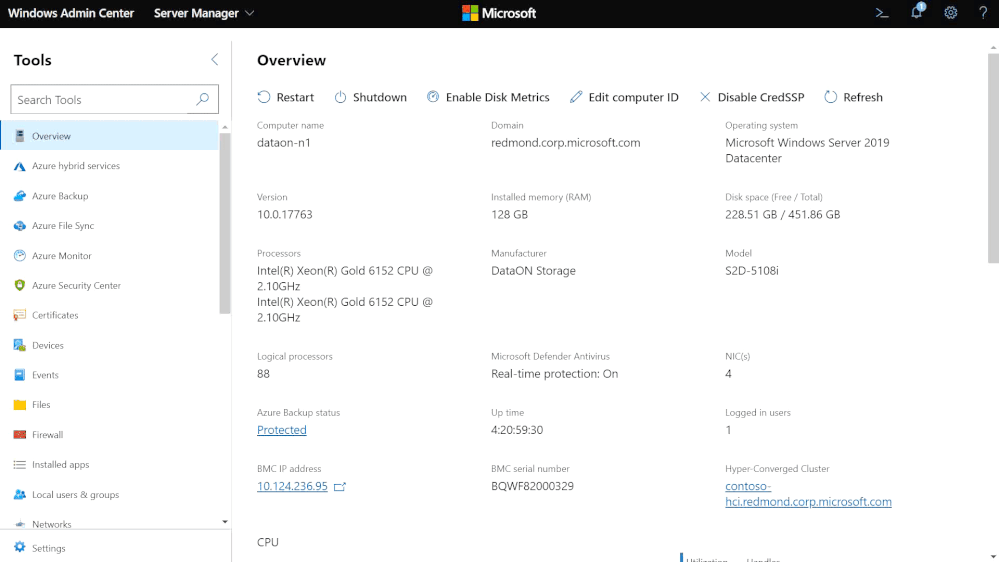Open the notifications bell
The height and width of the screenshot is (562, 999).
click(917, 11)
